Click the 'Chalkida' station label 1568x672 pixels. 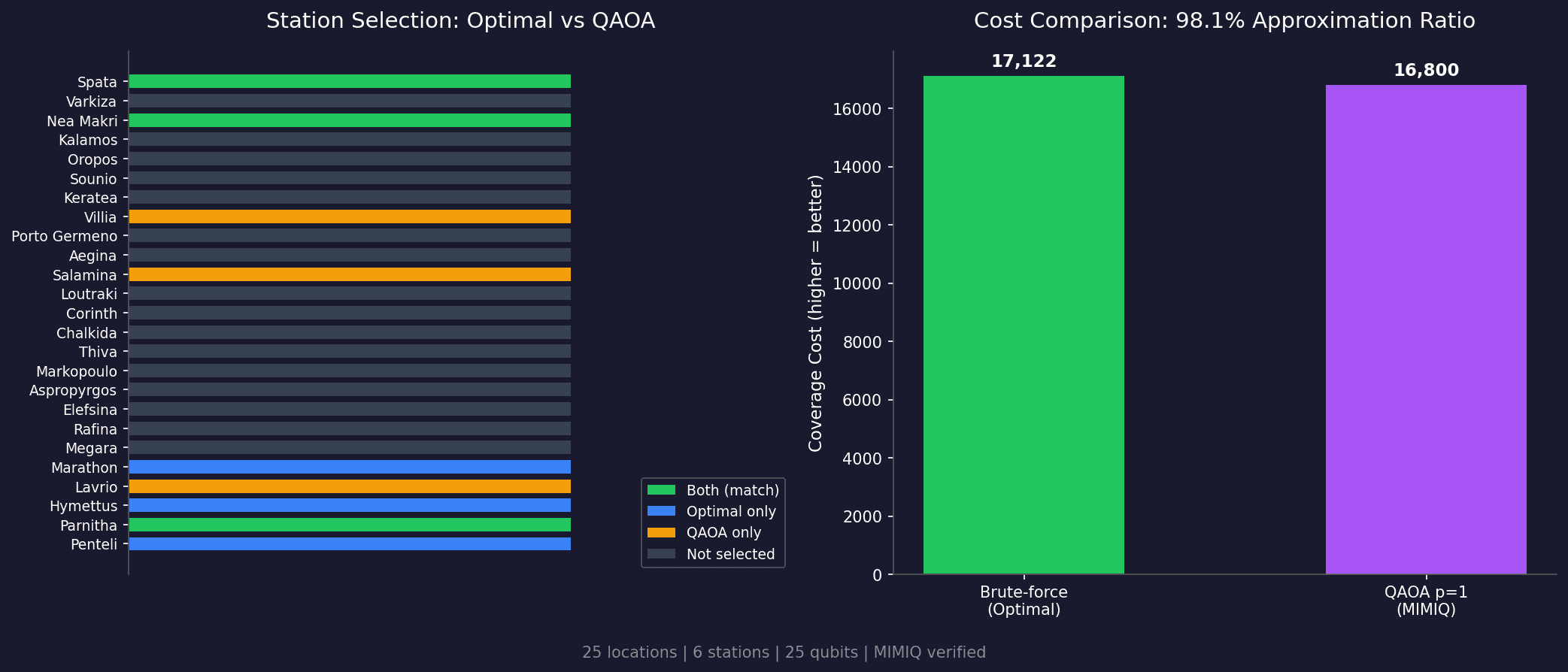tap(86, 333)
